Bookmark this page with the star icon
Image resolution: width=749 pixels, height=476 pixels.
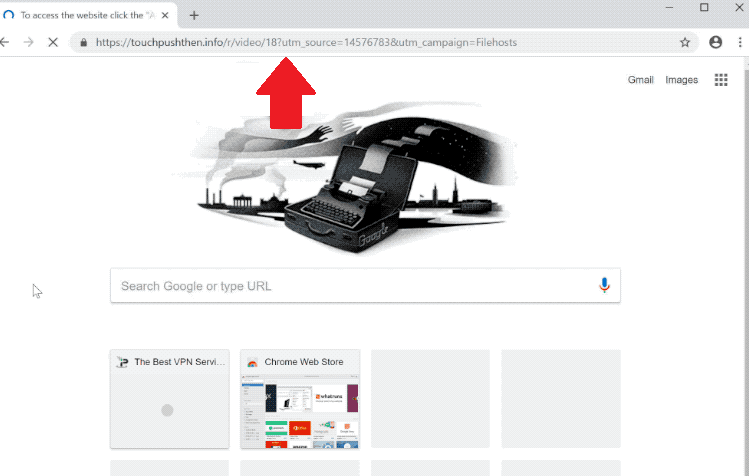pyautogui.click(x=685, y=43)
